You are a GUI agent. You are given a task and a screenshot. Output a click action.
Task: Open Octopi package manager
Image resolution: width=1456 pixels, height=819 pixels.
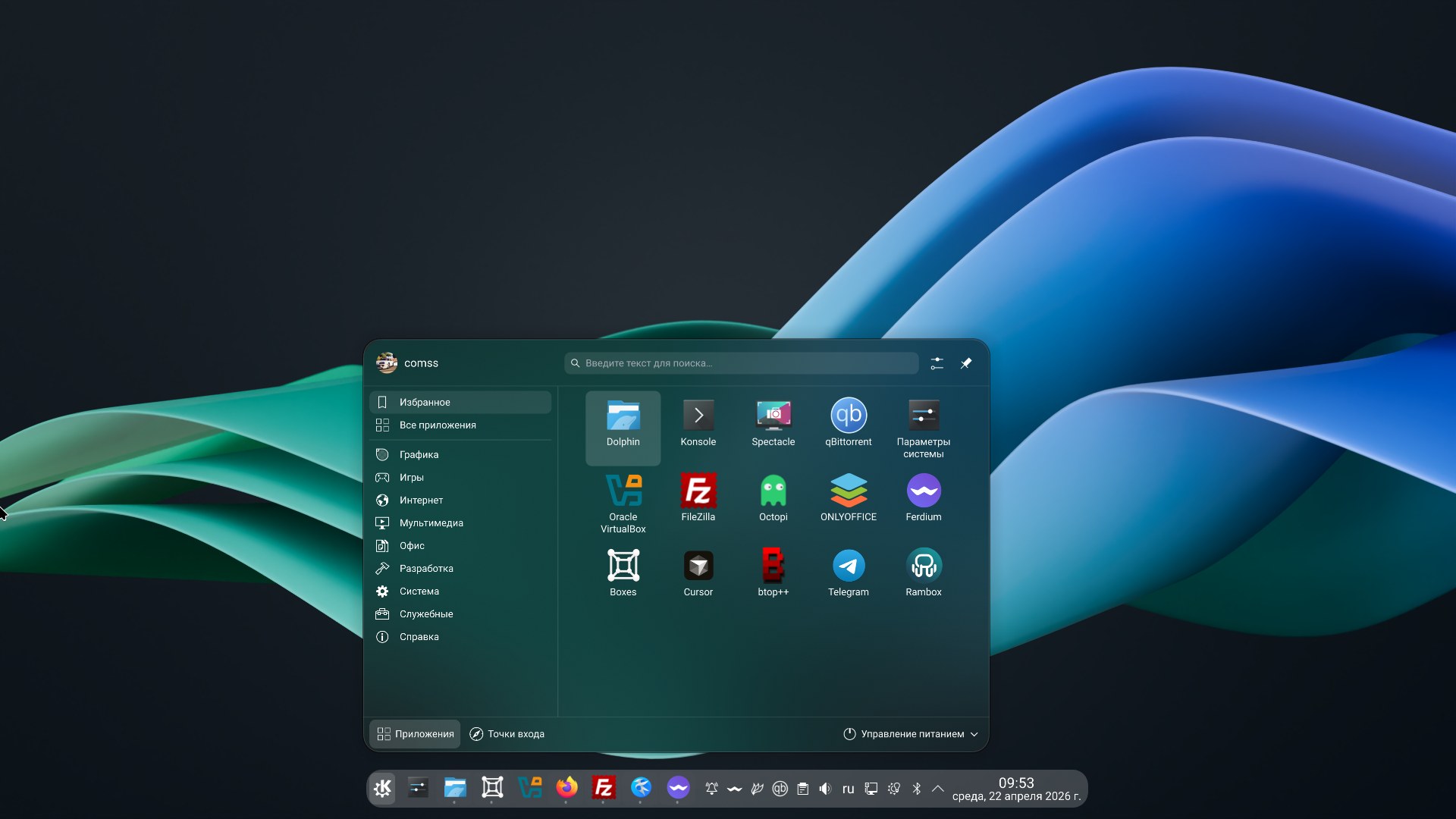773,497
